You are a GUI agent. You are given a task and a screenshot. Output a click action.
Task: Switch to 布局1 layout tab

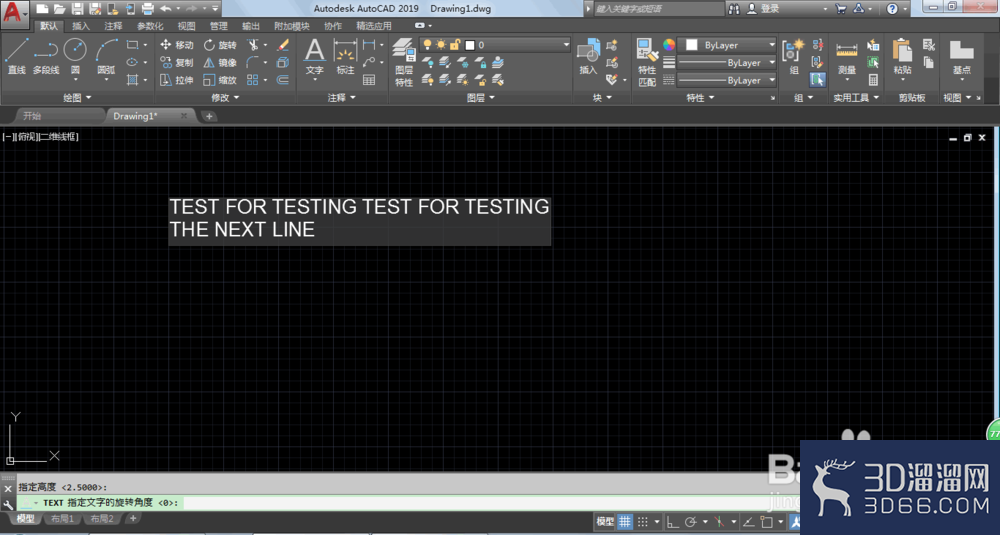click(x=62, y=518)
